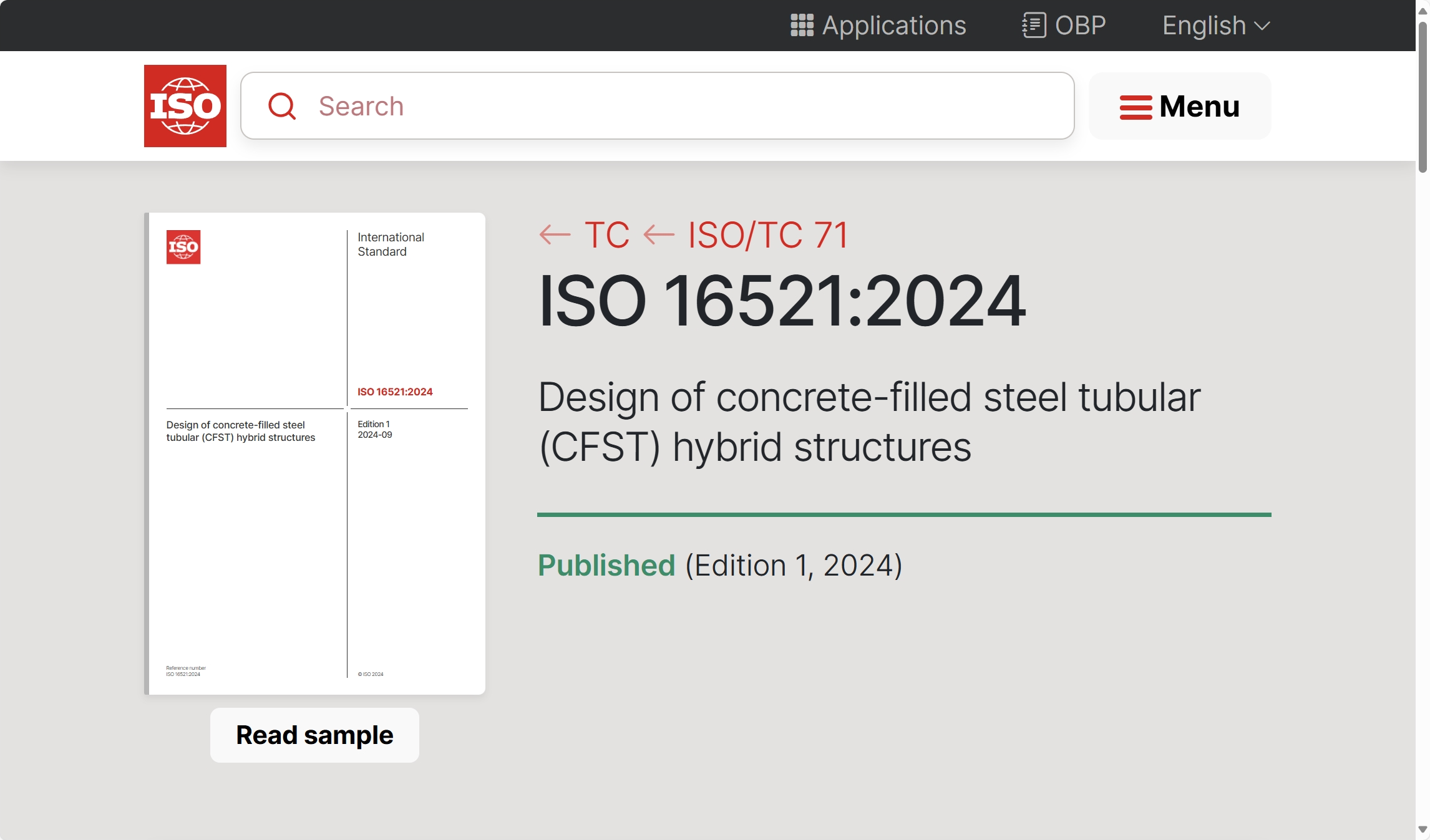This screenshot has width=1430, height=840.
Task: Click the left arrow before ISO/TC 71
Action: [x=659, y=235]
